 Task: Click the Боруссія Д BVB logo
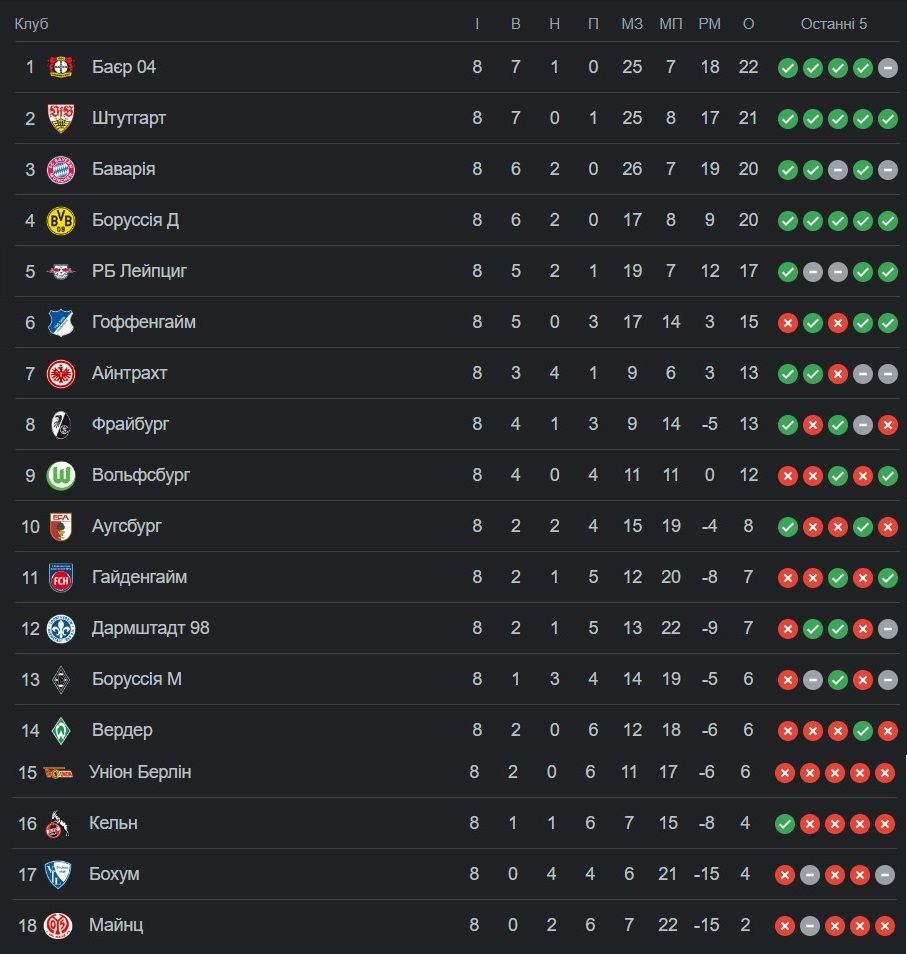61,220
